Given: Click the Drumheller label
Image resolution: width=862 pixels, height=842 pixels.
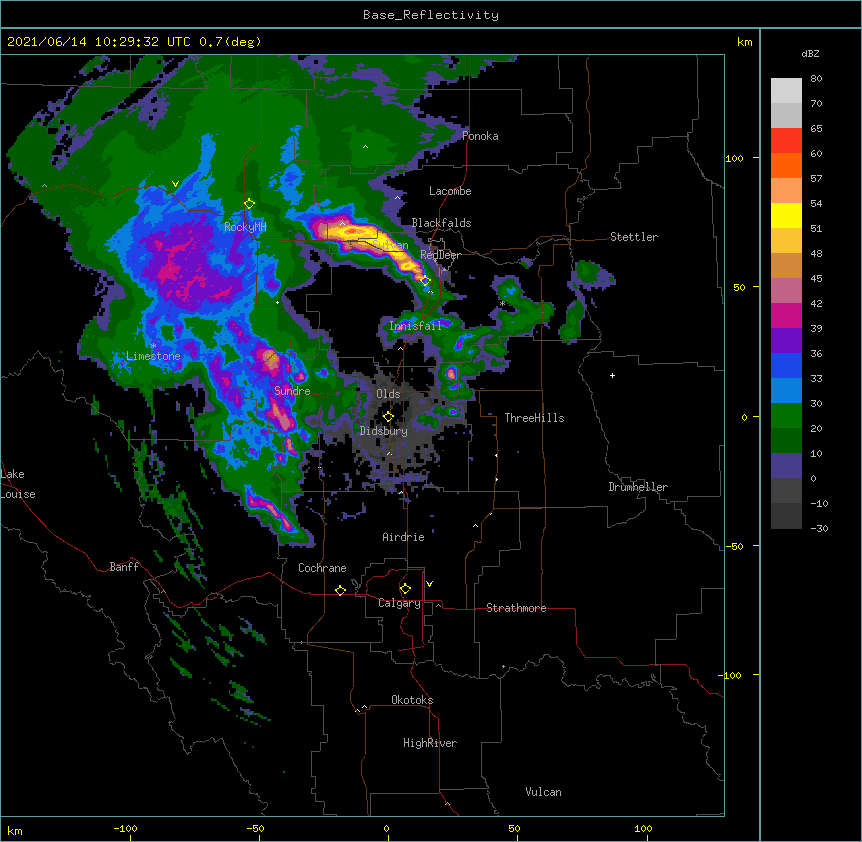Looking at the screenshot, I should pos(638,487).
